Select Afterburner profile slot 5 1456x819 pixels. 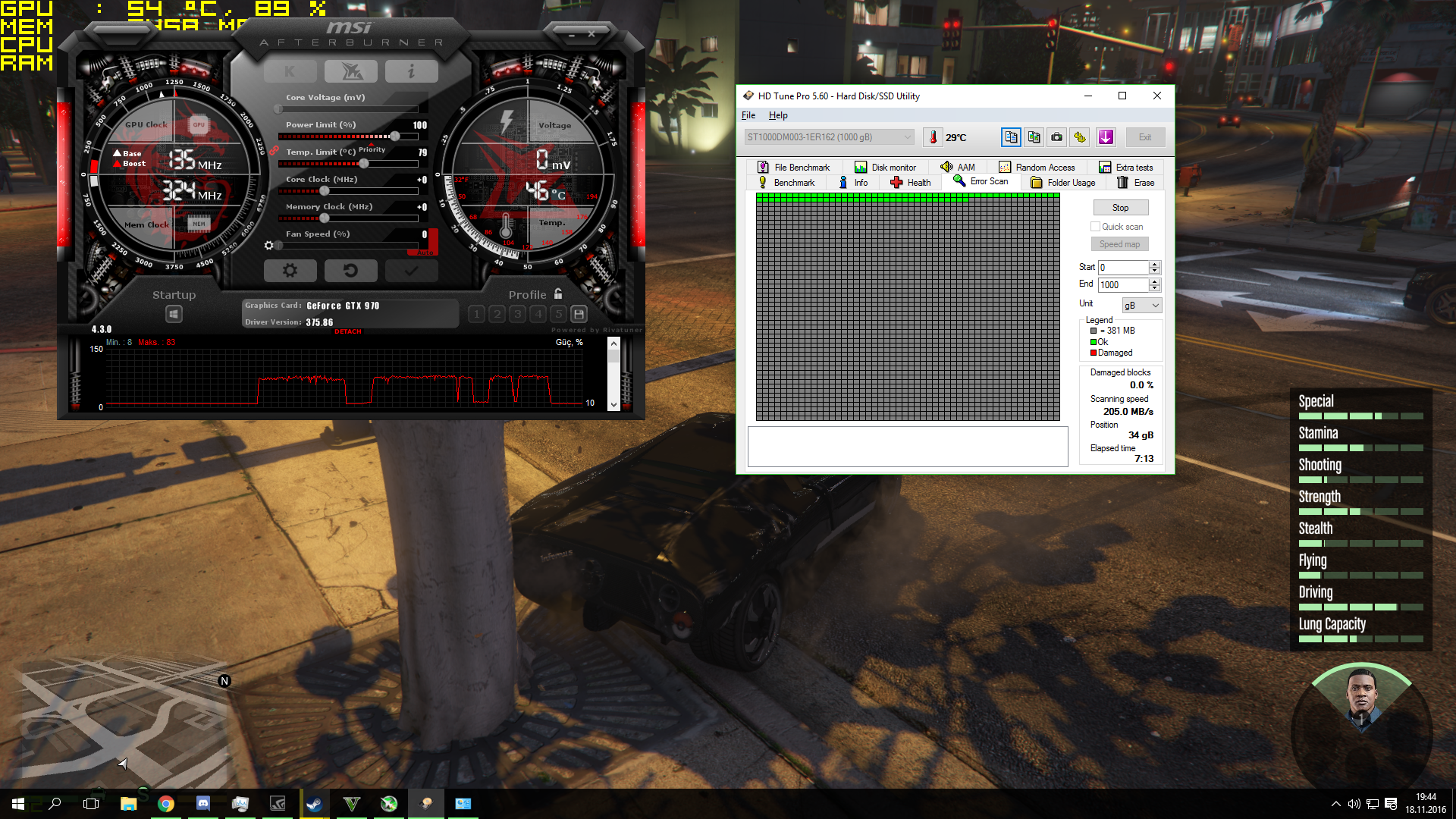[x=558, y=314]
